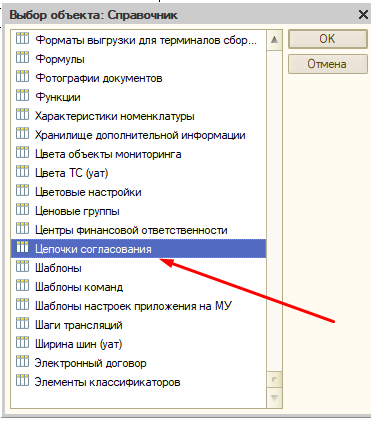
Task: Select the Электронный договор row
Action: coord(138,363)
